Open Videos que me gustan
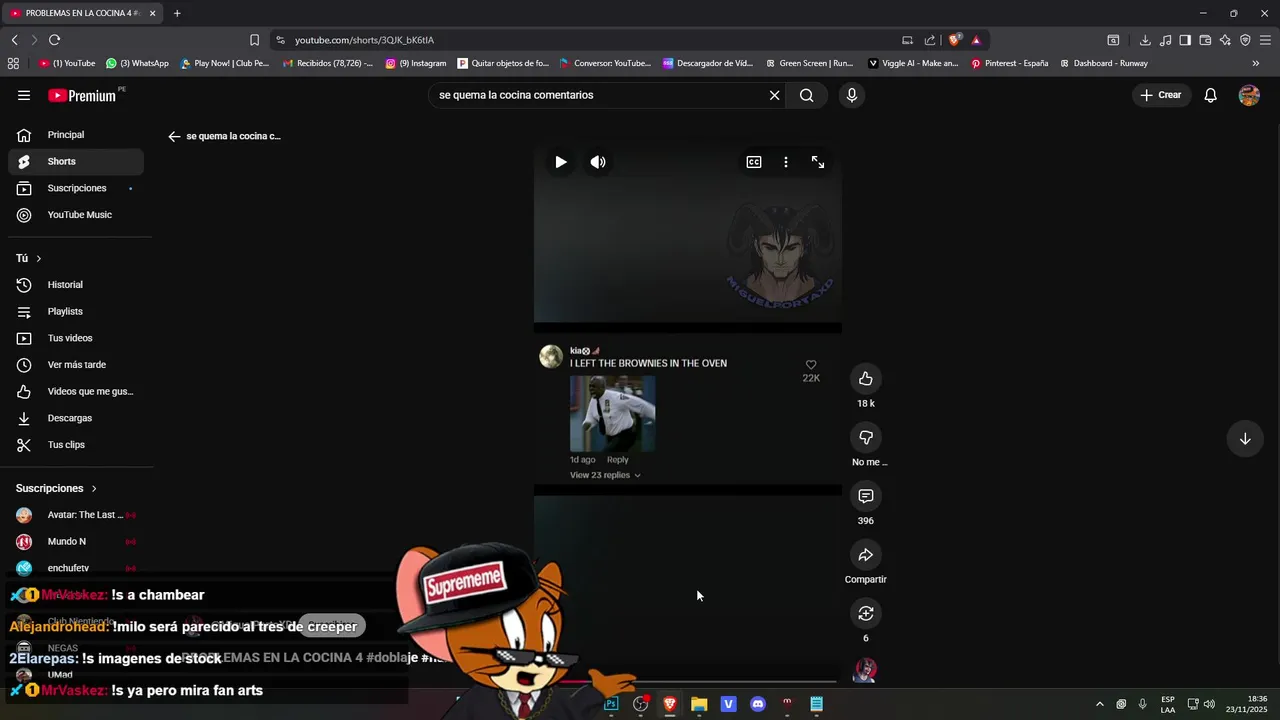 pos(76,391)
